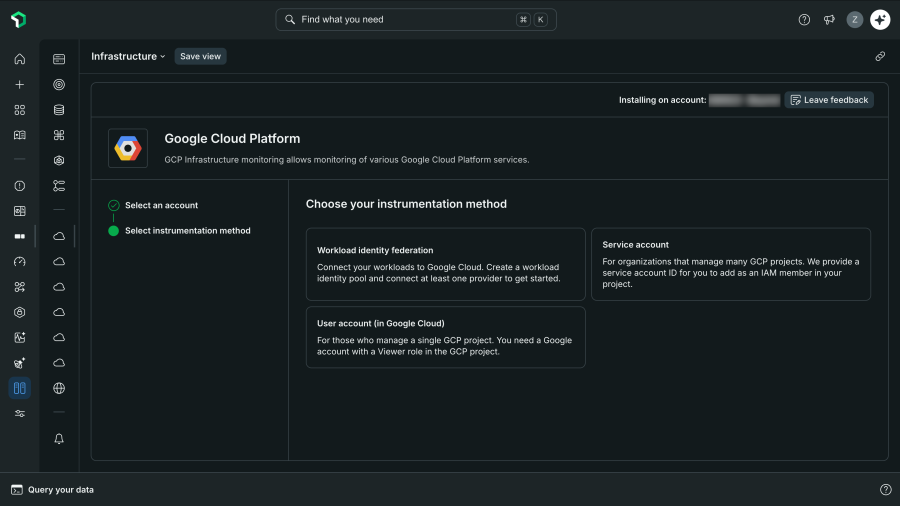900x506 pixels.
Task: Click the plus (add data) sidebar icon
Action: tap(20, 84)
